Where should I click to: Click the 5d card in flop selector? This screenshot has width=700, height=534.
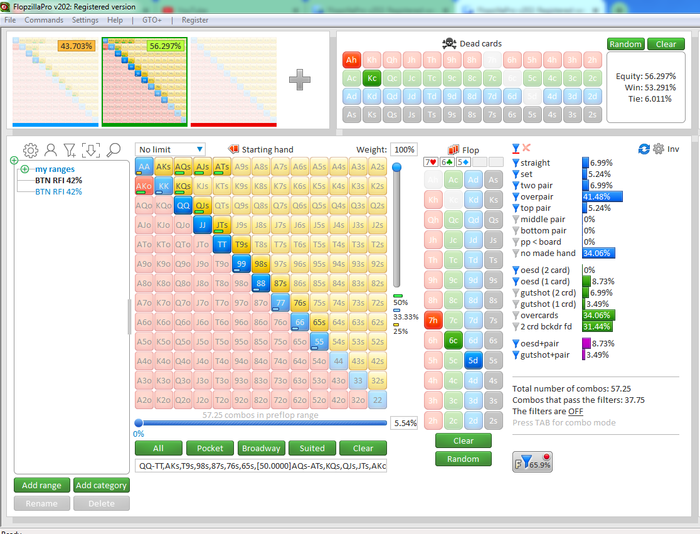pyautogui.click(x=473, y=360)
